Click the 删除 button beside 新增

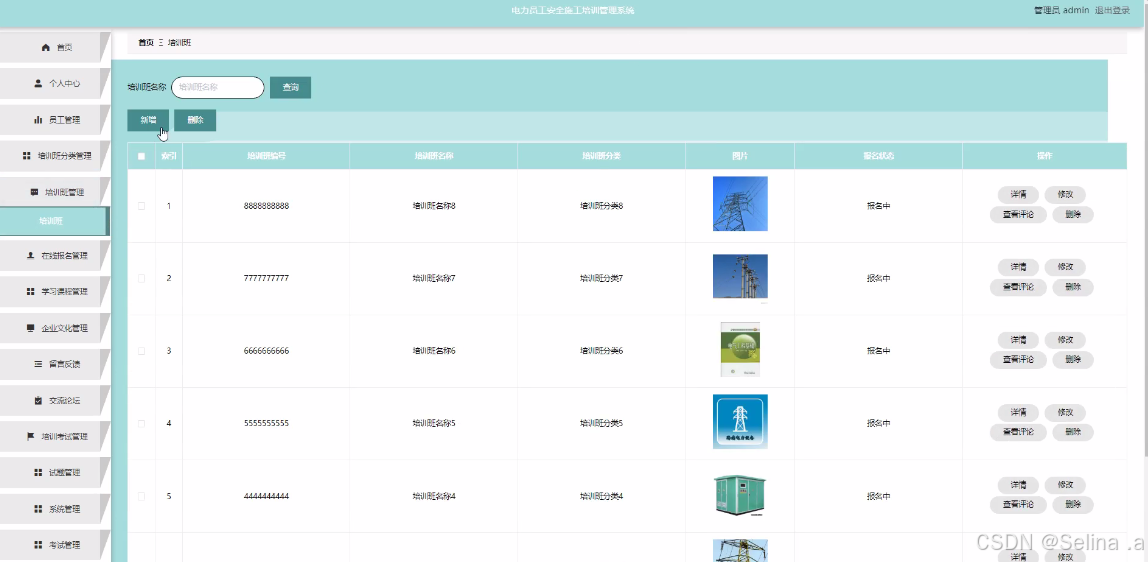(195, 120)
